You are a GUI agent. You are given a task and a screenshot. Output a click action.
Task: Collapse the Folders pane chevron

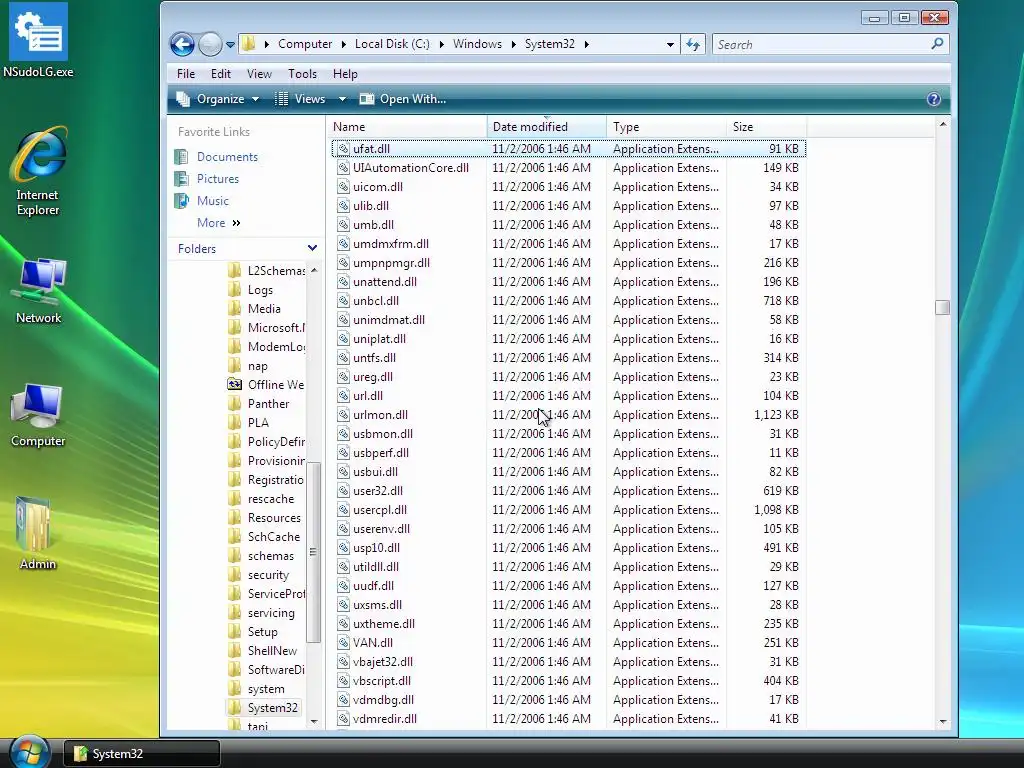[312, 248]
